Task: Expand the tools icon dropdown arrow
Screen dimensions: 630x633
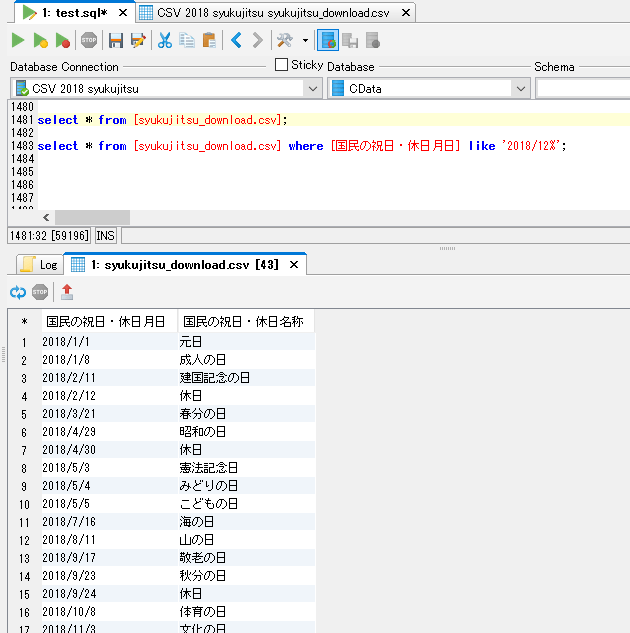Action: point(305,41)
